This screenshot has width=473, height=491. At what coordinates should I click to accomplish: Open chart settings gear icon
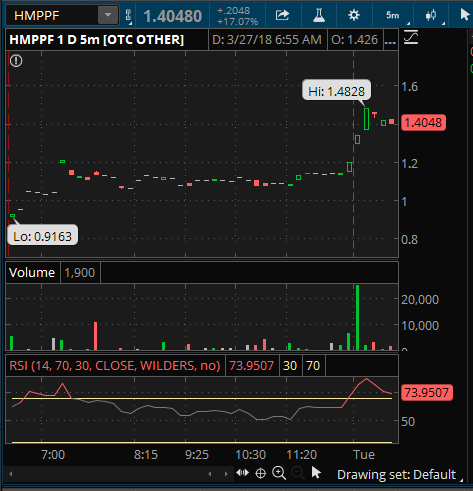[354, 15]
